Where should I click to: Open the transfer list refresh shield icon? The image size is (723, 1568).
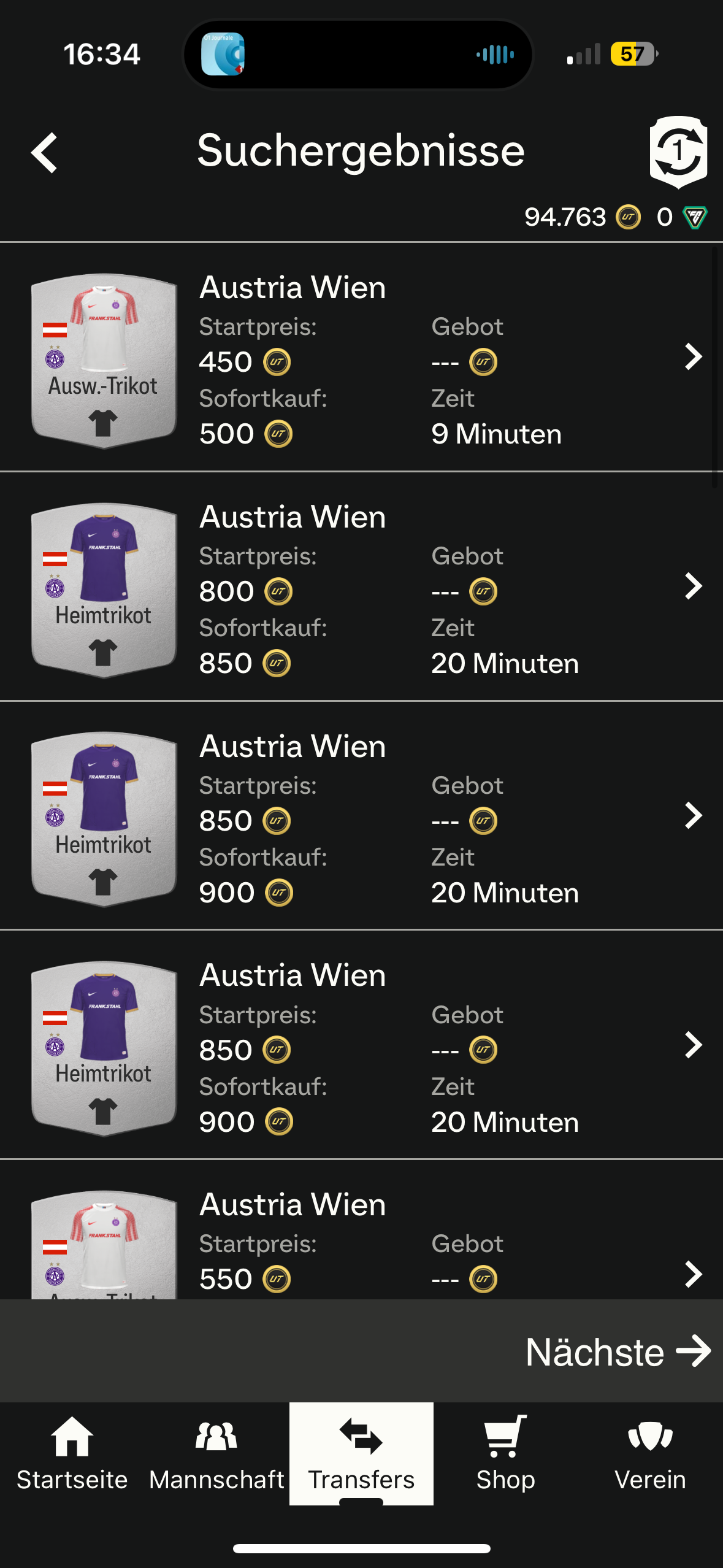[678, 152]
